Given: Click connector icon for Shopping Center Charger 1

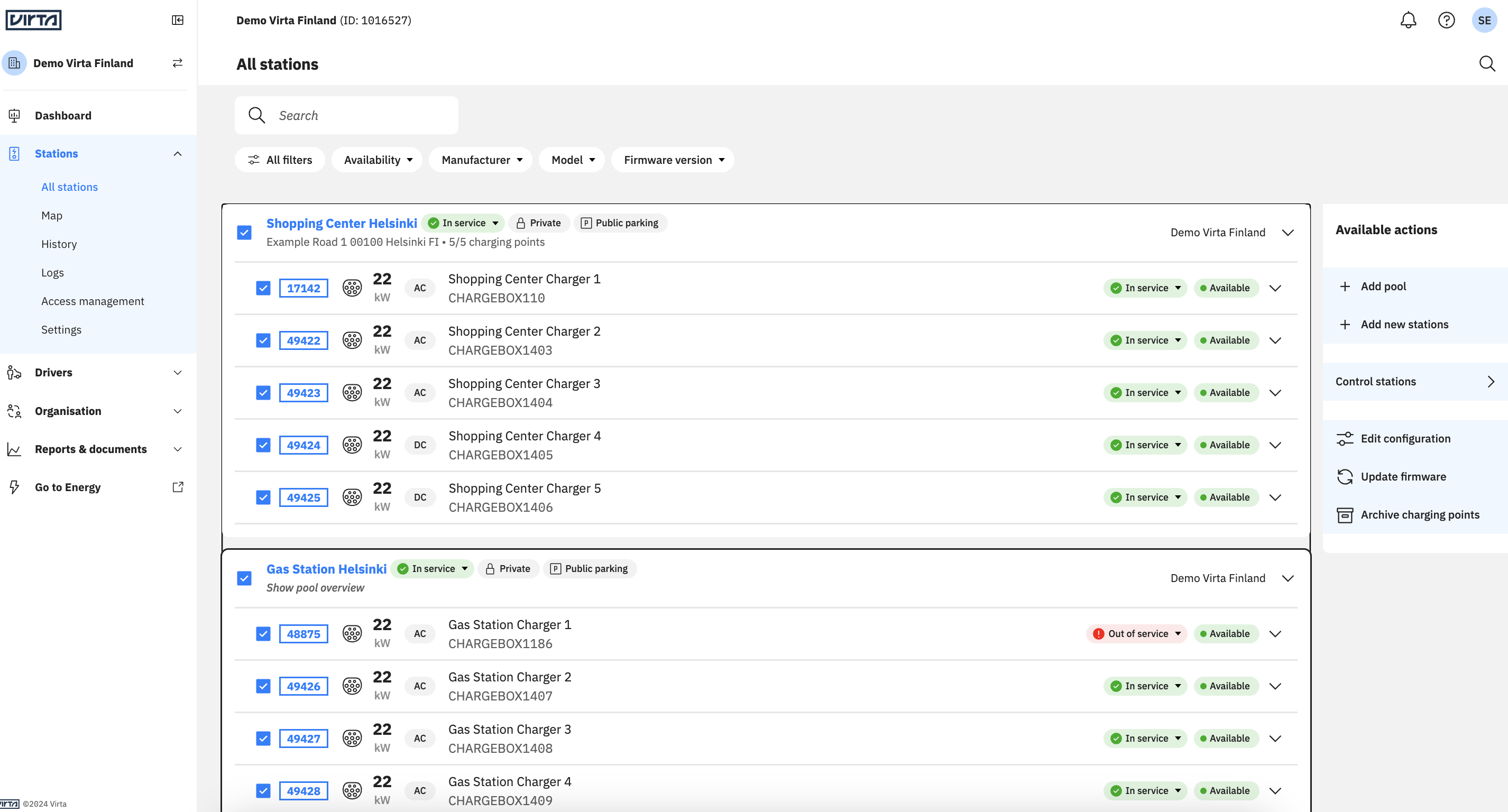Looking at the screenshot, I should [352, 288].
